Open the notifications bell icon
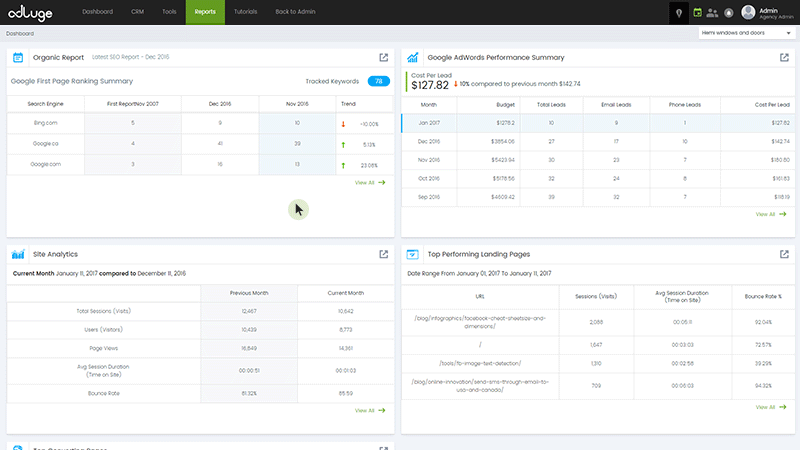800x450 pixels. (729, 13)
